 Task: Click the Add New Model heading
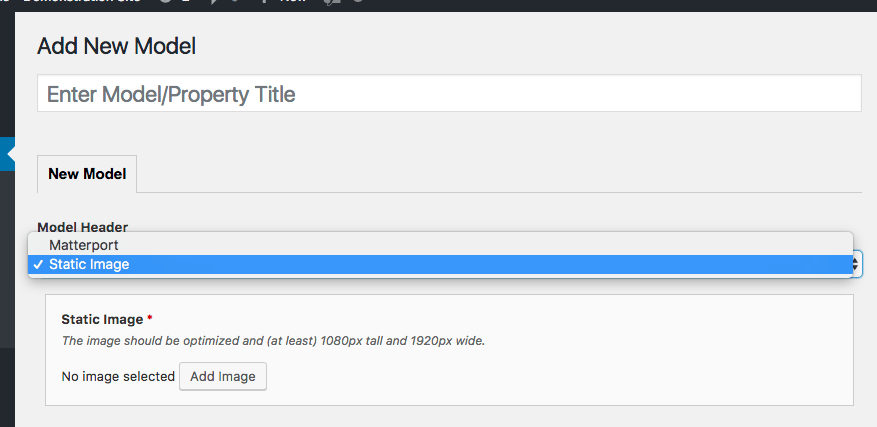click(116, 46)
